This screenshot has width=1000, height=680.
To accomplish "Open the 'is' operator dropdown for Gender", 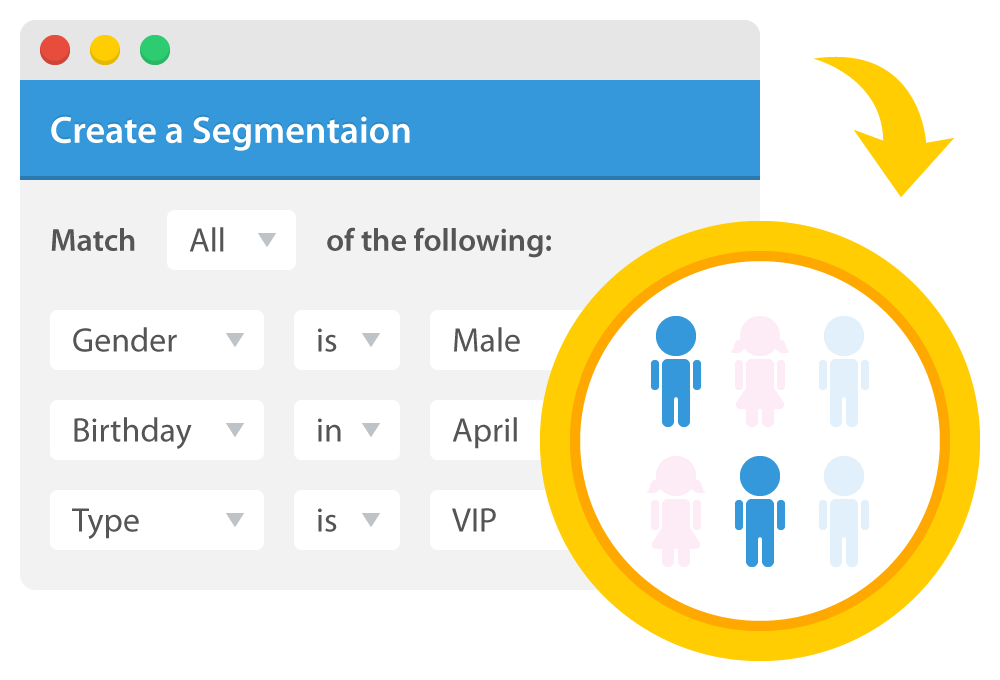I will (x=347, y=340).
